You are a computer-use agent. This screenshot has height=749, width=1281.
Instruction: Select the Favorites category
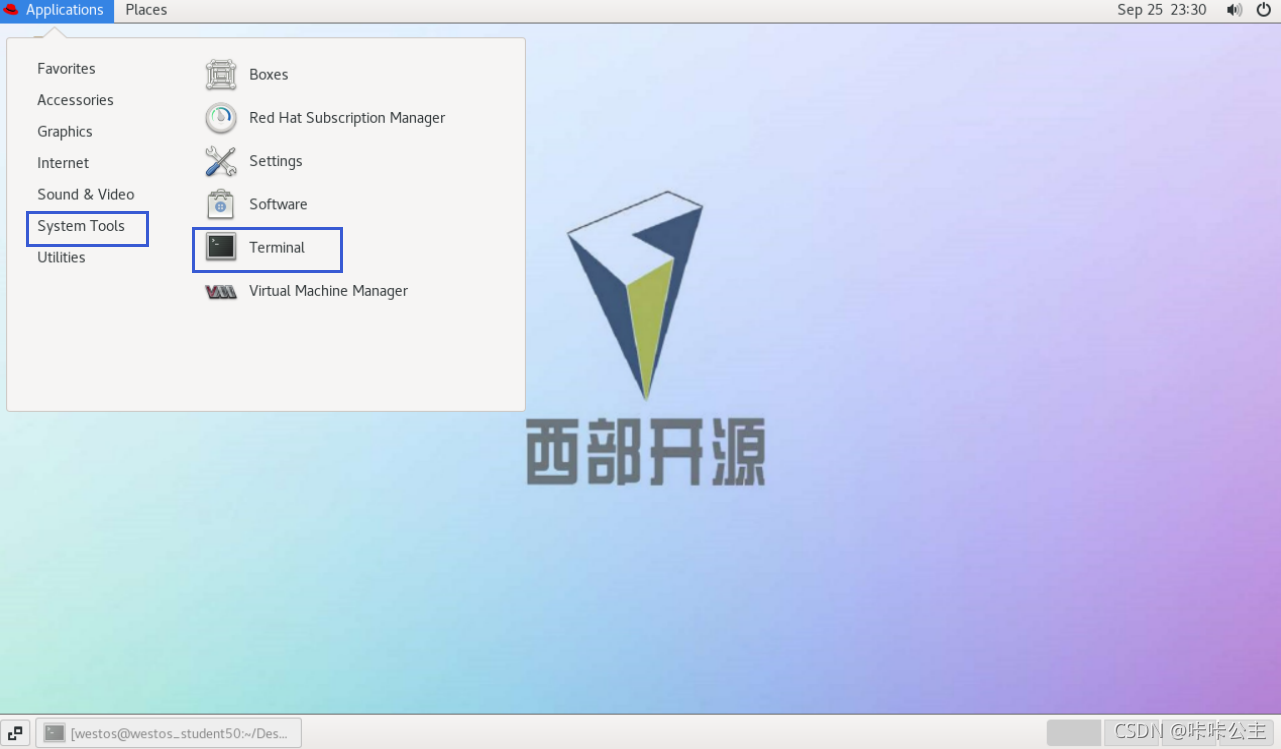[66, 69]
